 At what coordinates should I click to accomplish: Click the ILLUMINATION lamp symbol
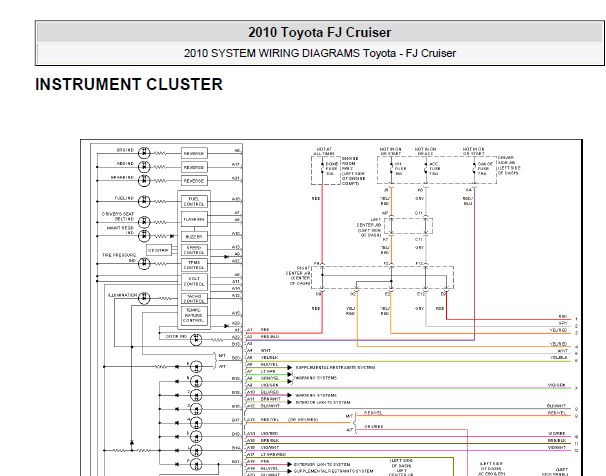pyautogui.click(x=144, y=298)
